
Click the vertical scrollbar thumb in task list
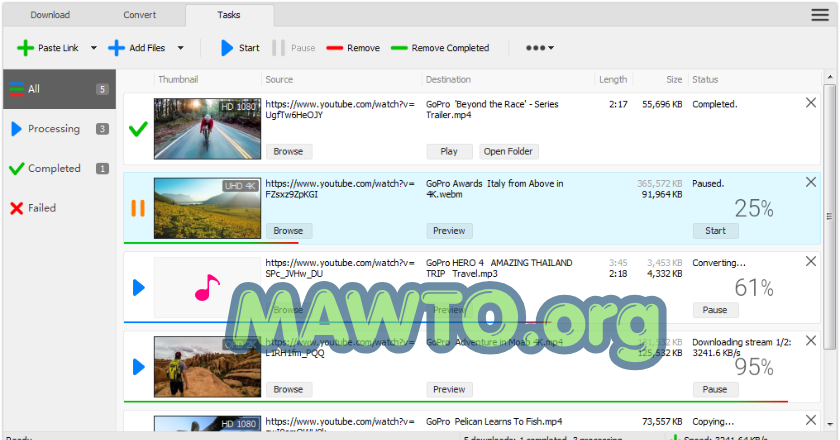(829, 217)
